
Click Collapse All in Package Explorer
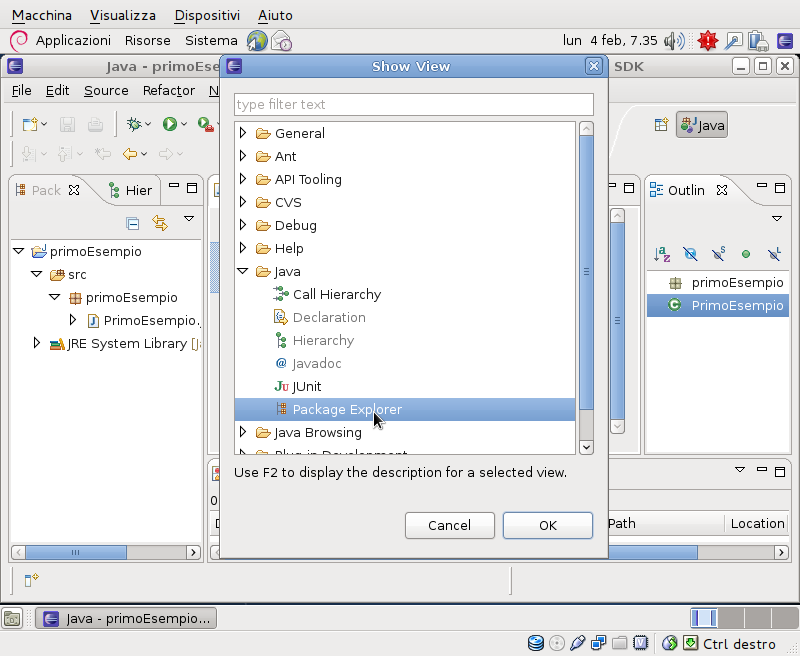click(133, 223)
